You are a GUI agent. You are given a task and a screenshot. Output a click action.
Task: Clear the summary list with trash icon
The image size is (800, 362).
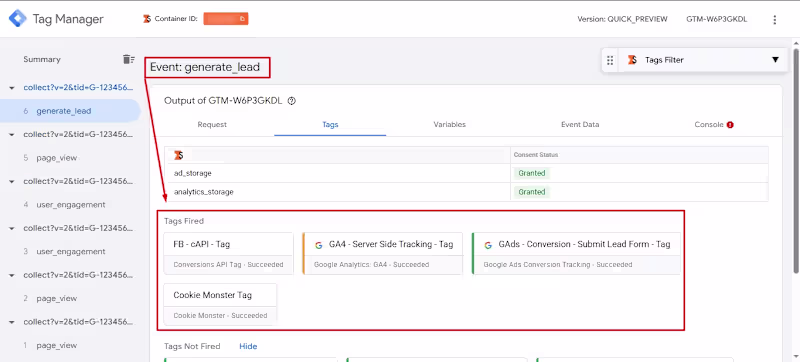(x=129, y=59)
